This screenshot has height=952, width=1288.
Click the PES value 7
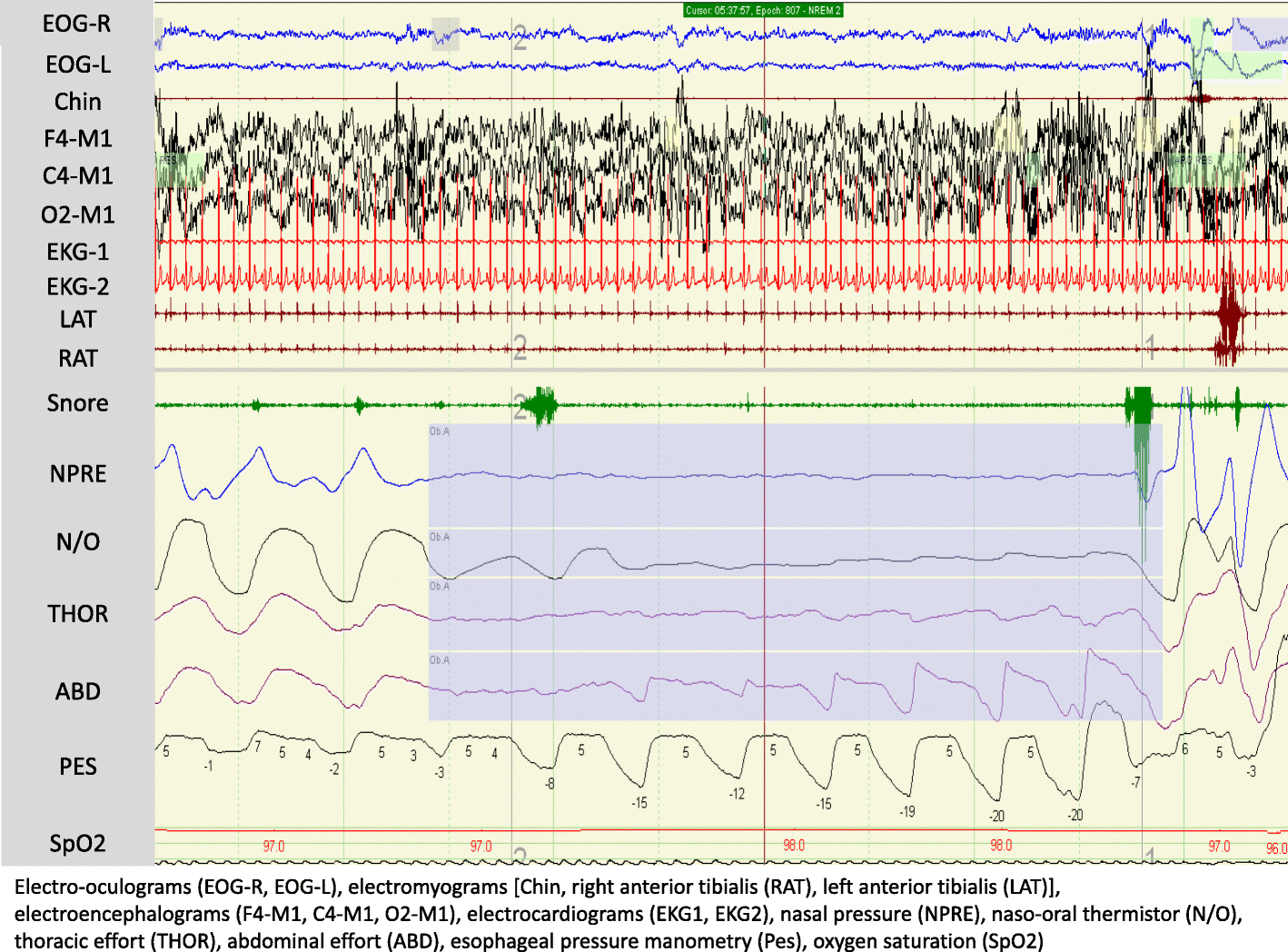pyautogui.click(x=257, y=747)
